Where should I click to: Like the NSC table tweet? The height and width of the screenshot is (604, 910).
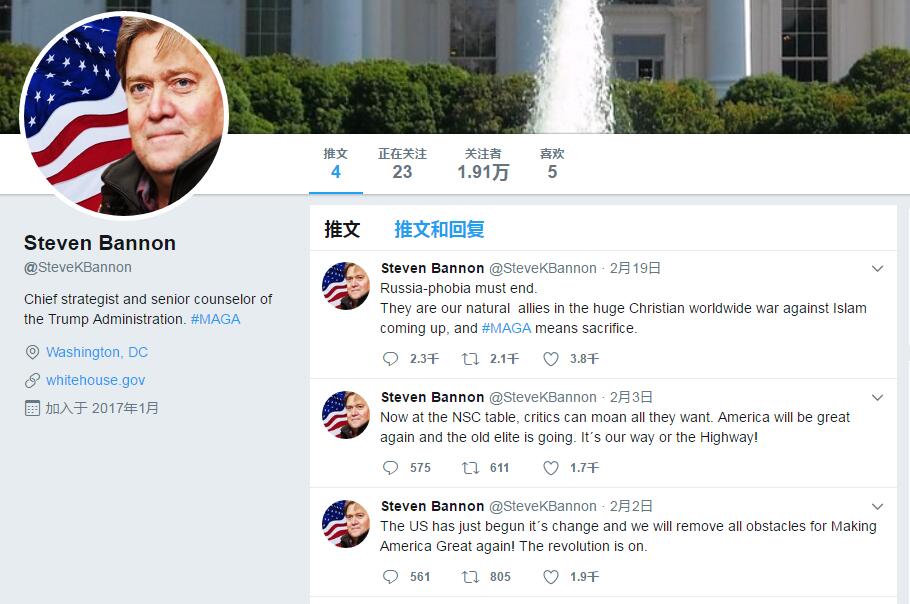(551, 468)
